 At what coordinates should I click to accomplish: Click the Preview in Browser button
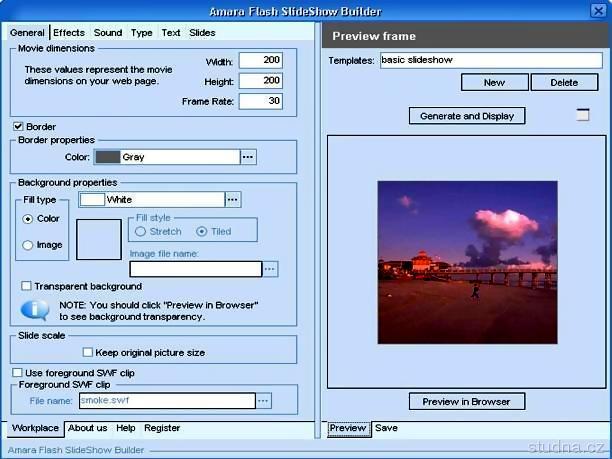(466, 402)
